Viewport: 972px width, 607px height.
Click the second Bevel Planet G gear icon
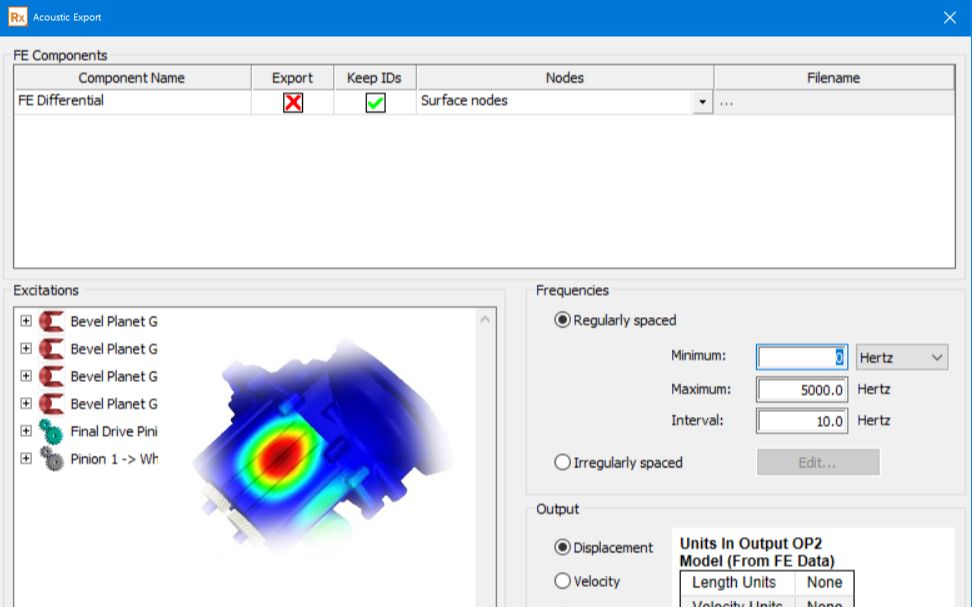tap(51, 348)
